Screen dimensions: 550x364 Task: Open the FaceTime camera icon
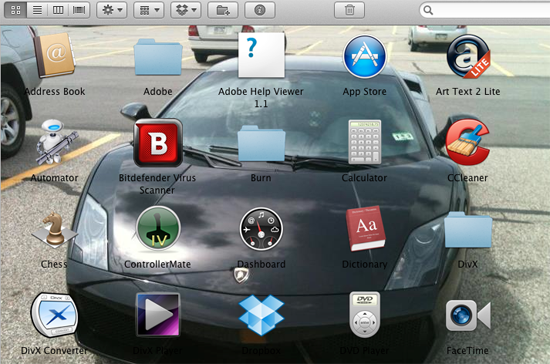468,316
